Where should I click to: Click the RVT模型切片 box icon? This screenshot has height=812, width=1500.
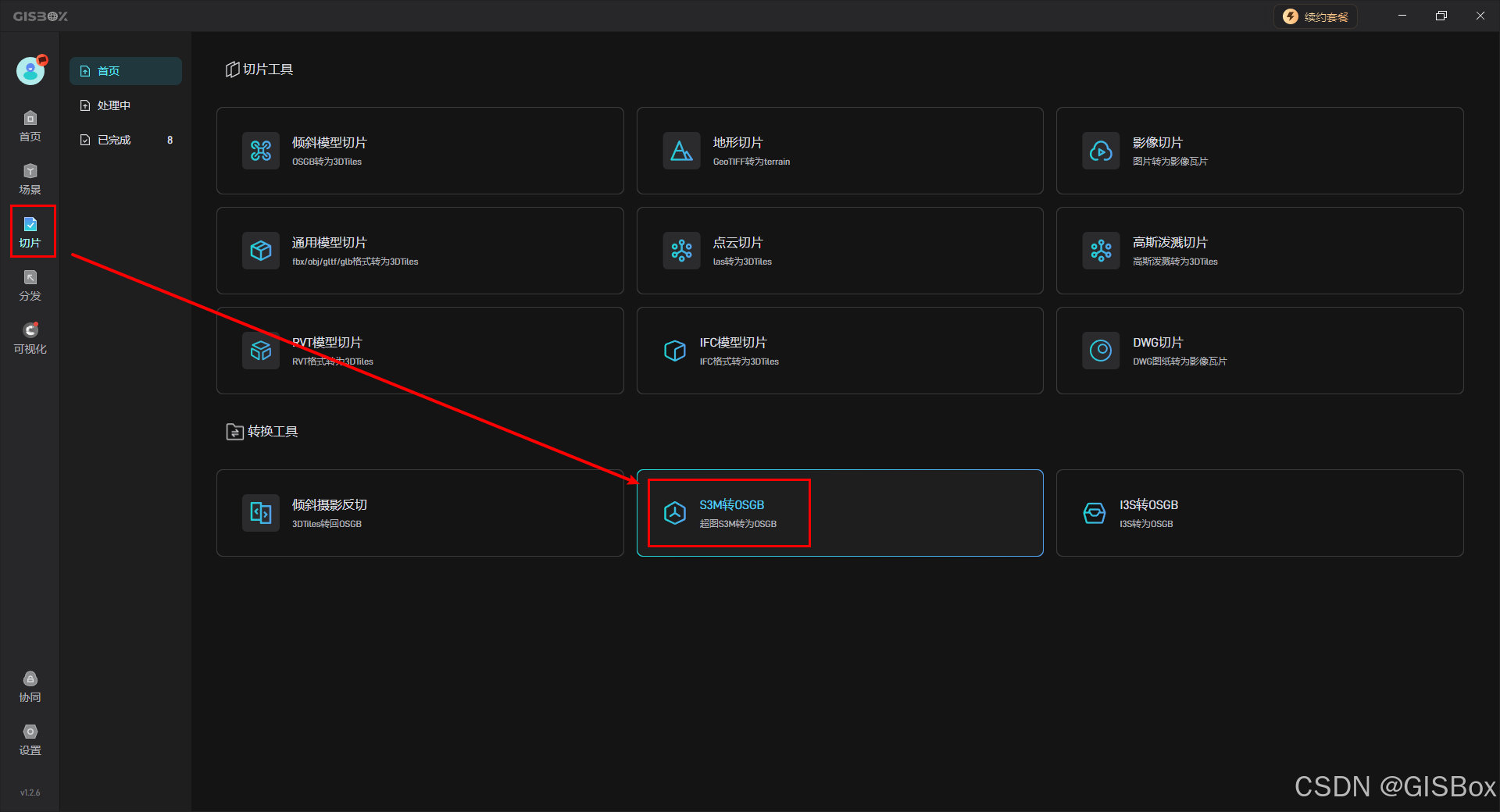tap(261, 351)
